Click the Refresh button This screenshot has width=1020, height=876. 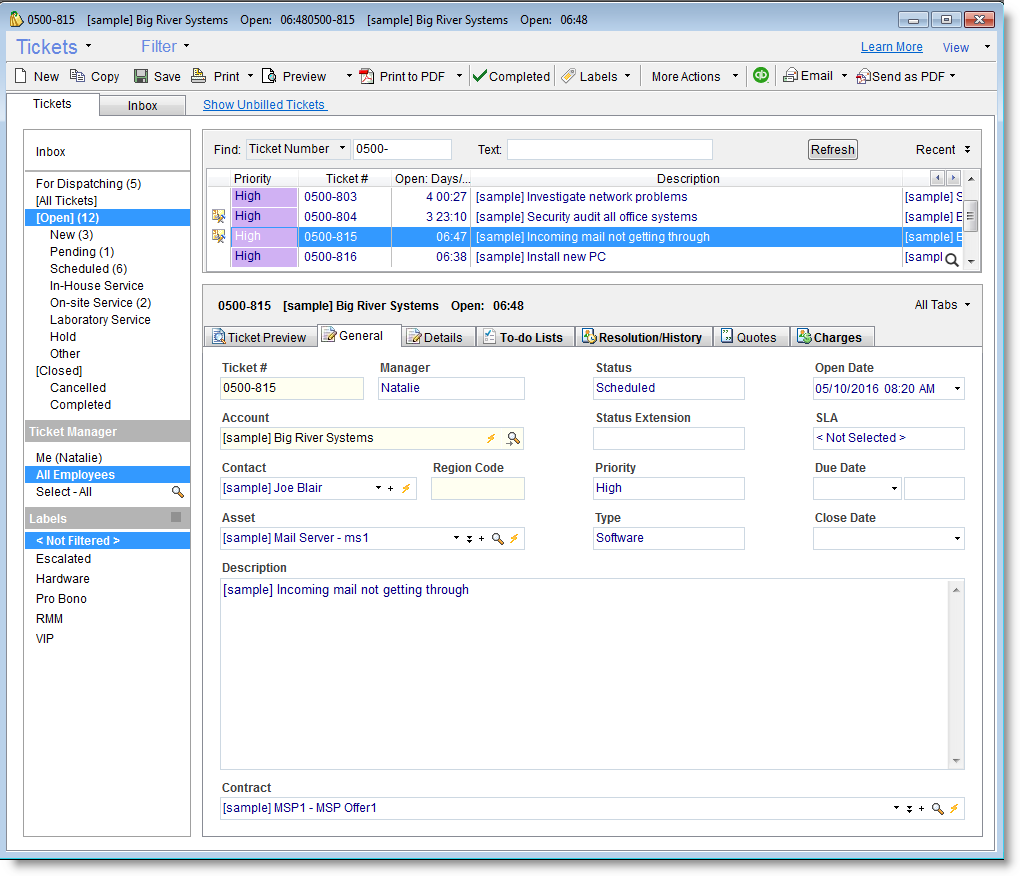click(832, 150)
